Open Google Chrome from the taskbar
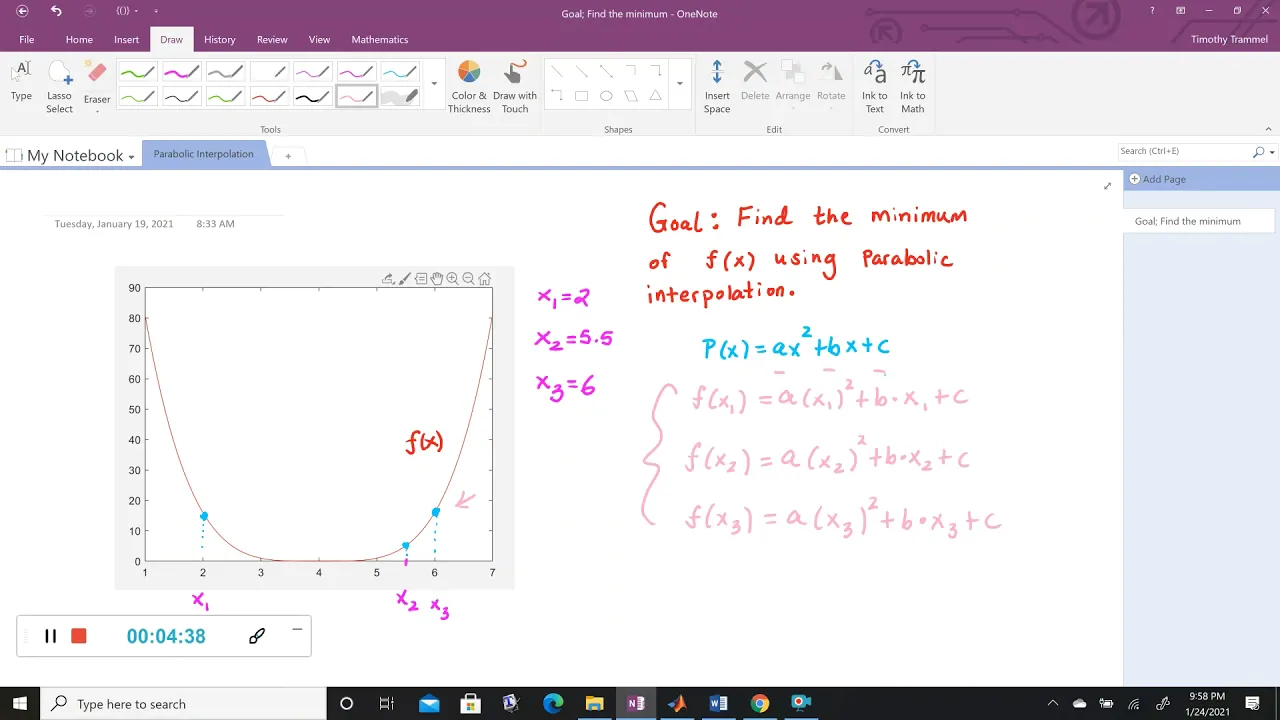 (760, 704)
